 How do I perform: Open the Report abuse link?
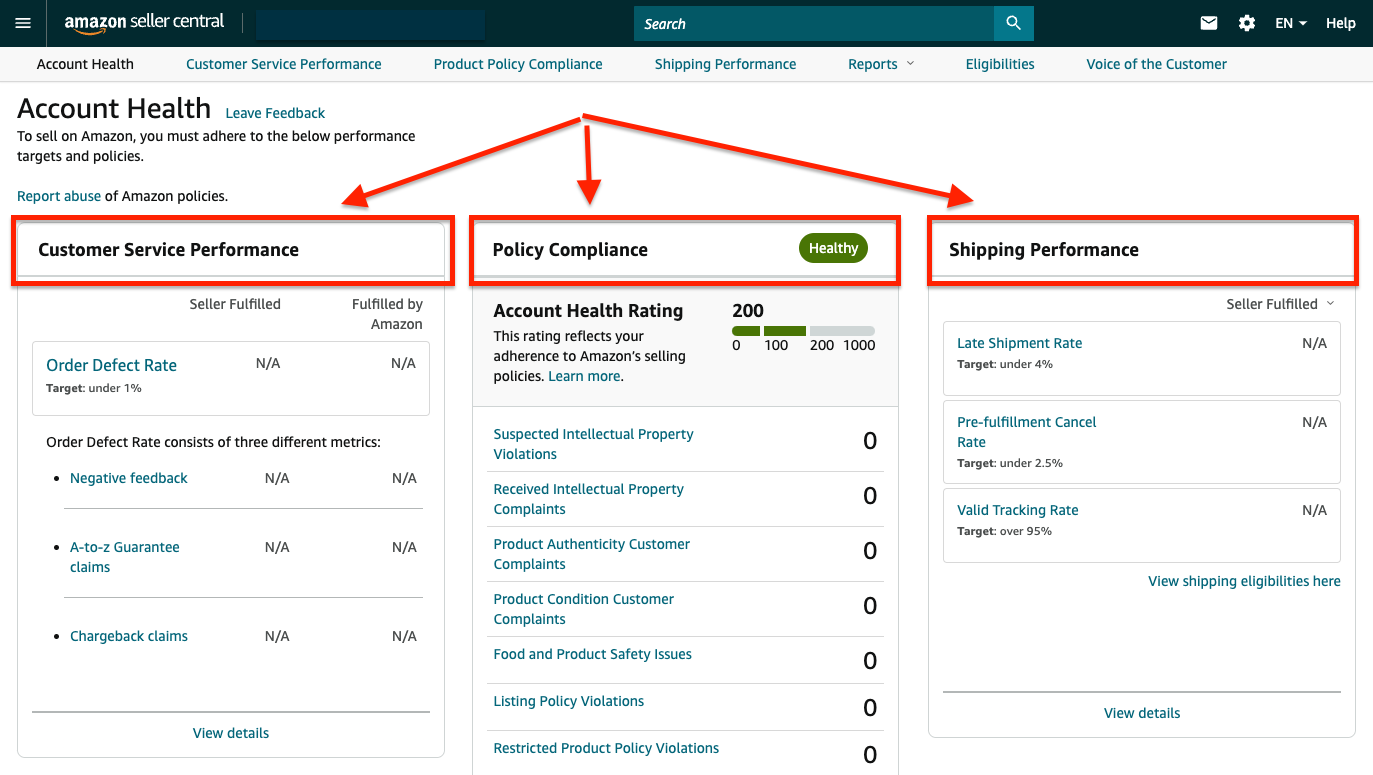point(59,196)
